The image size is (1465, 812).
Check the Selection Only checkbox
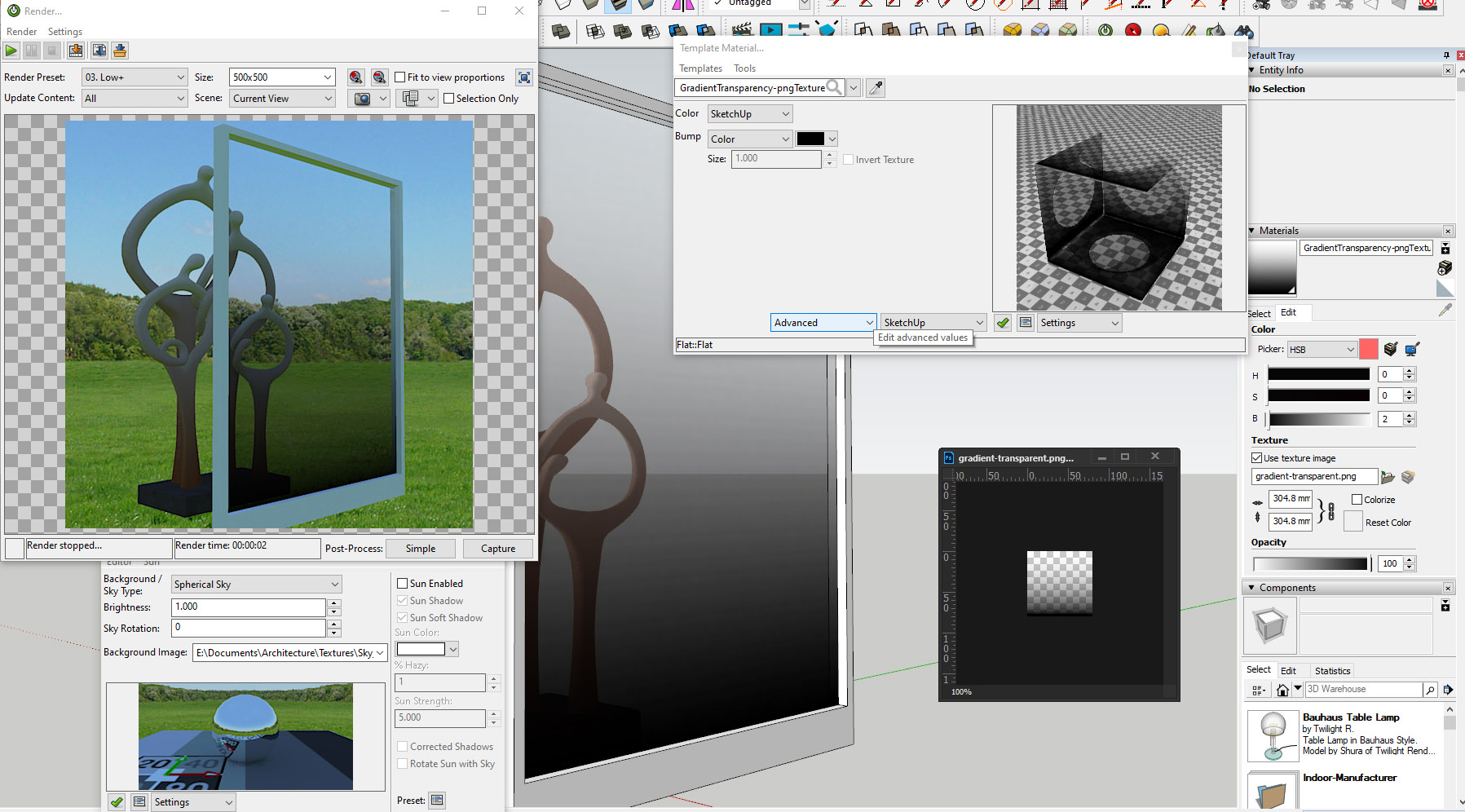(449, 99)
